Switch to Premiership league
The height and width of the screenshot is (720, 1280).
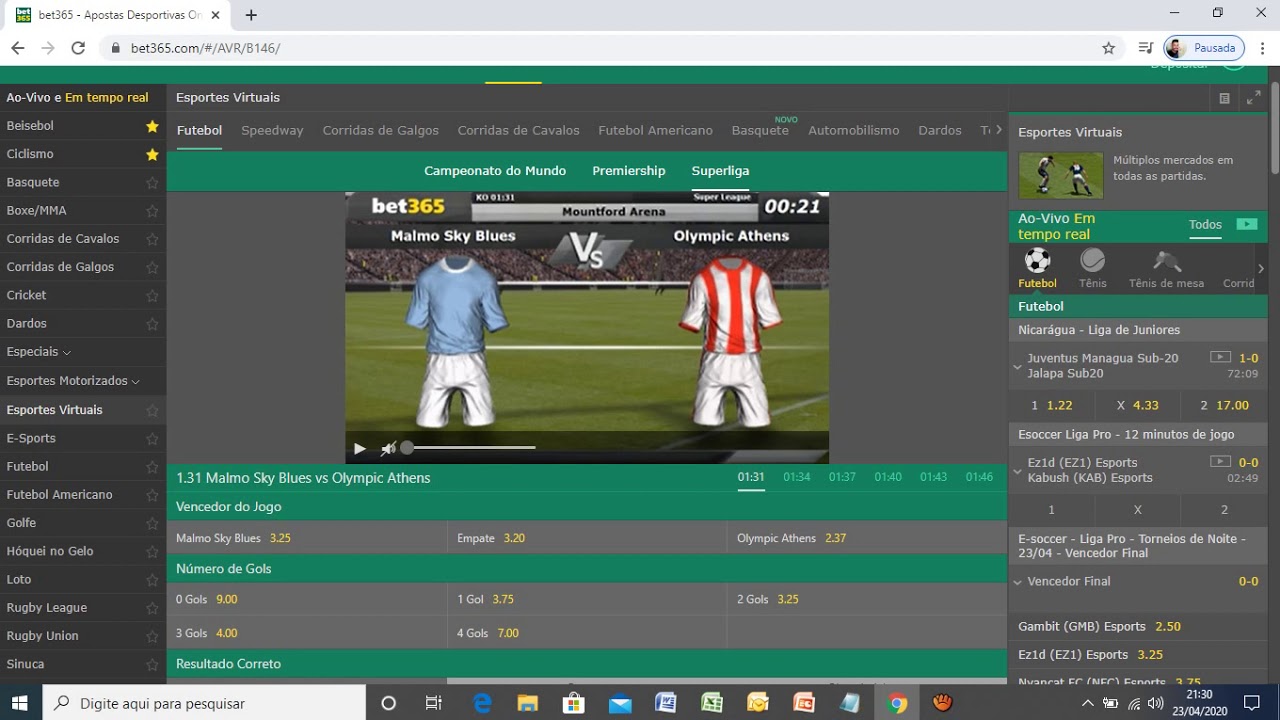tap(628, 171)
